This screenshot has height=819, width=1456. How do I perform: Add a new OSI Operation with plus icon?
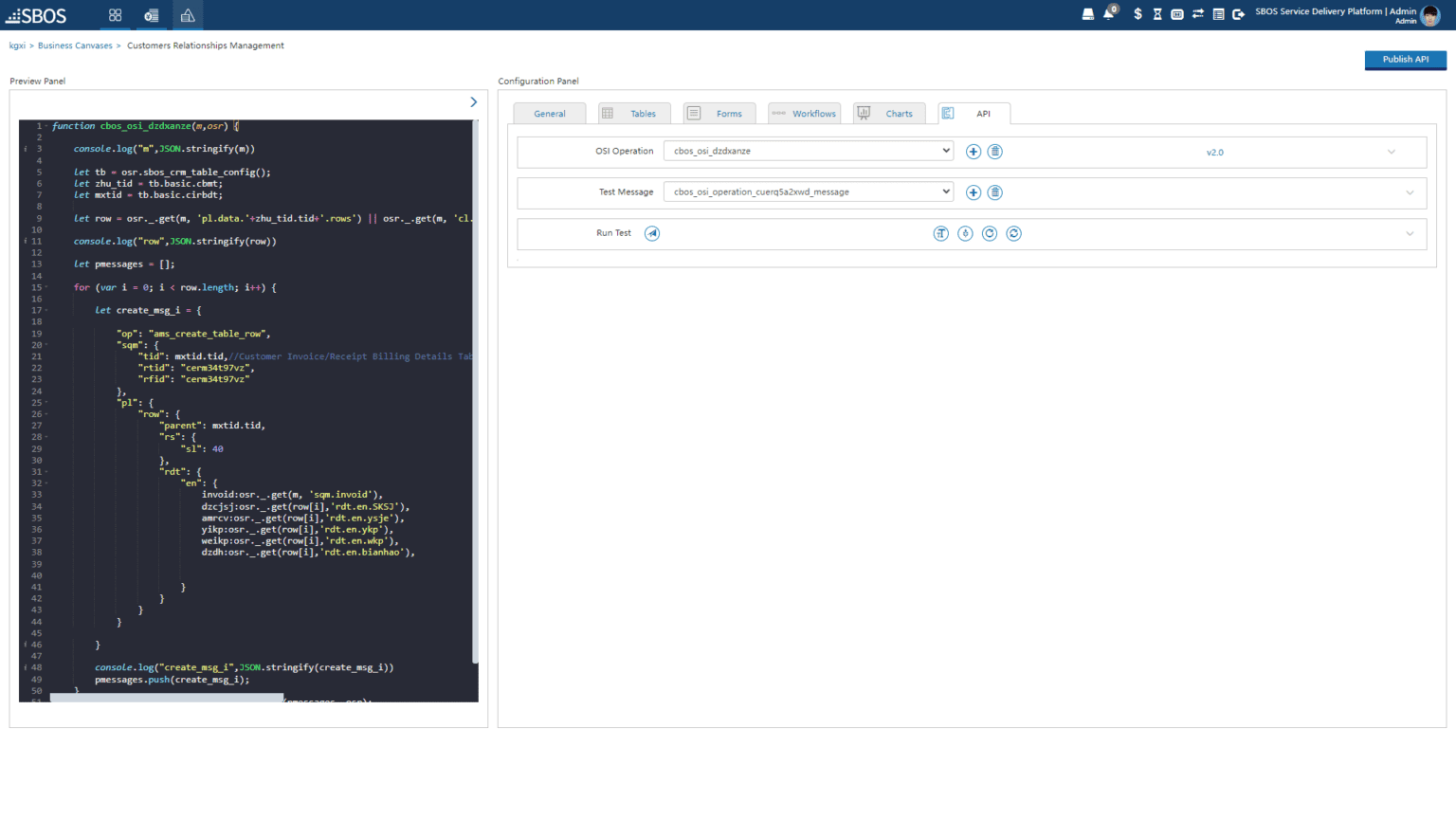tap(973, 152)
